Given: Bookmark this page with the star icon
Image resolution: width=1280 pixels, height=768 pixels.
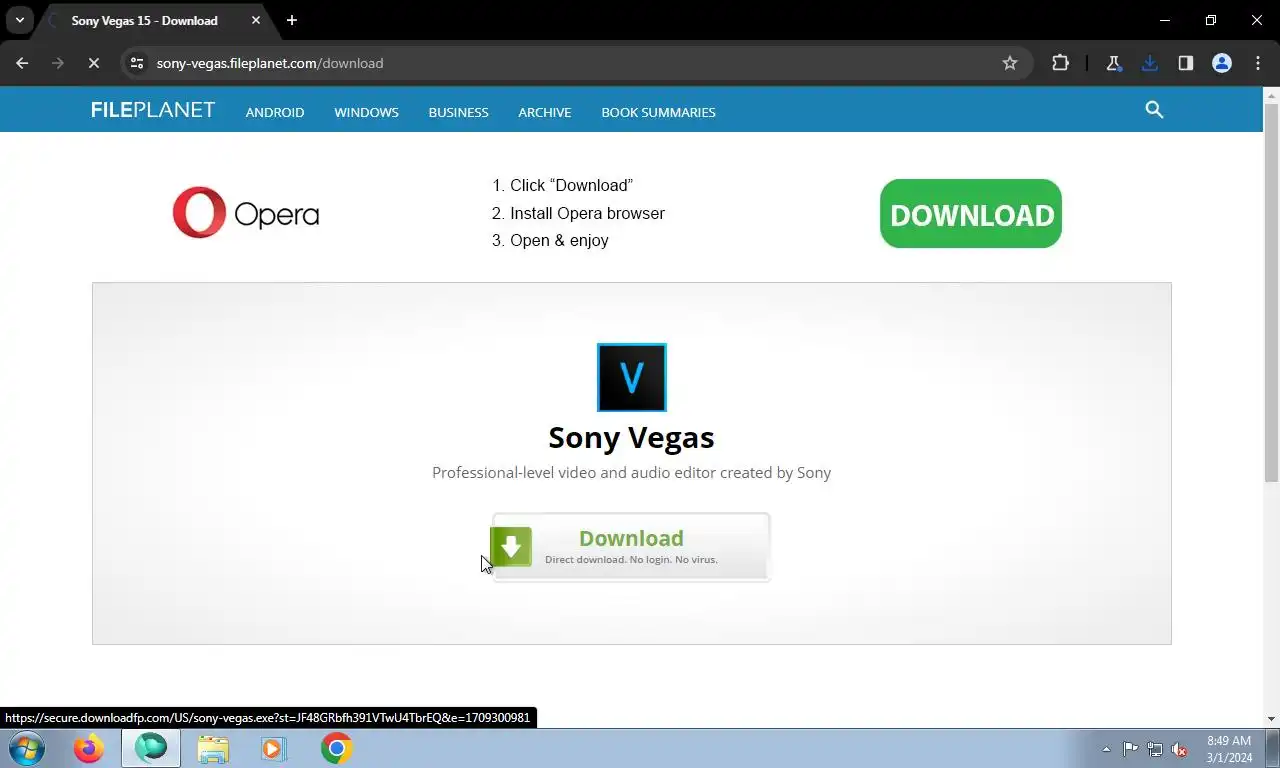Looking at the screenshot, I should click(x=1010, y=63).
